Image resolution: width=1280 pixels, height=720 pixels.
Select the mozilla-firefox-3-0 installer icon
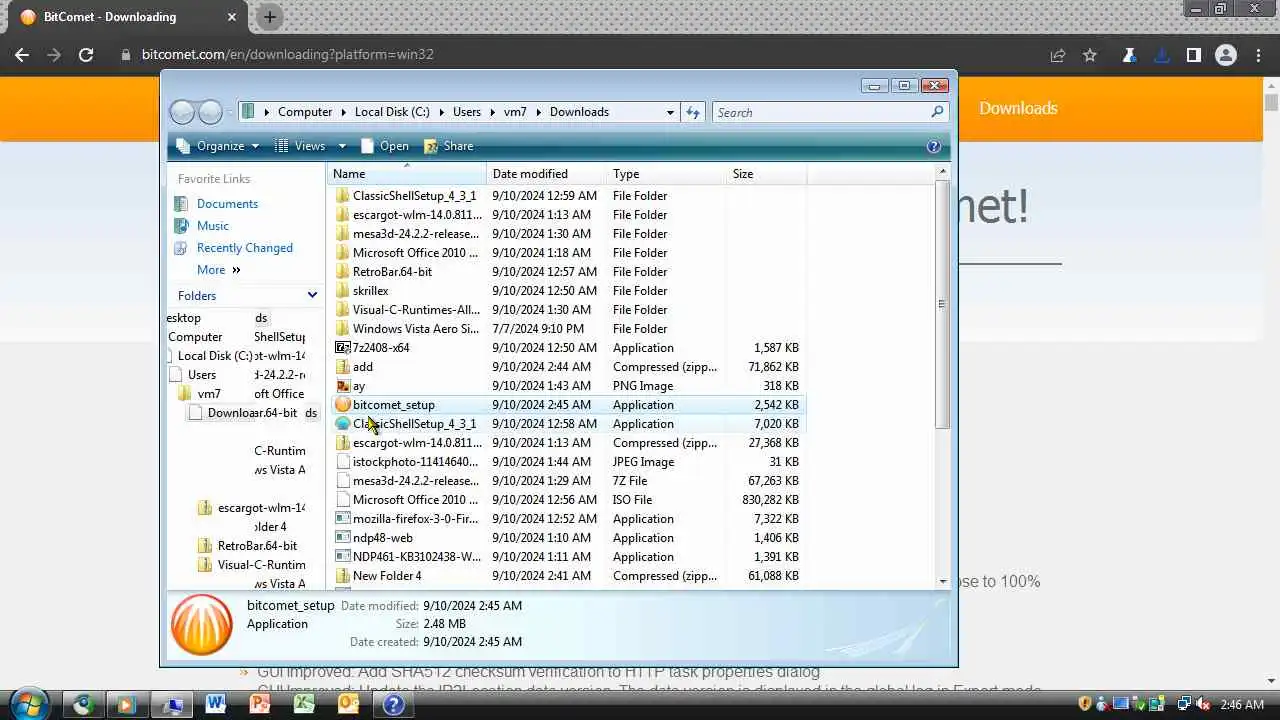point(342,519)
